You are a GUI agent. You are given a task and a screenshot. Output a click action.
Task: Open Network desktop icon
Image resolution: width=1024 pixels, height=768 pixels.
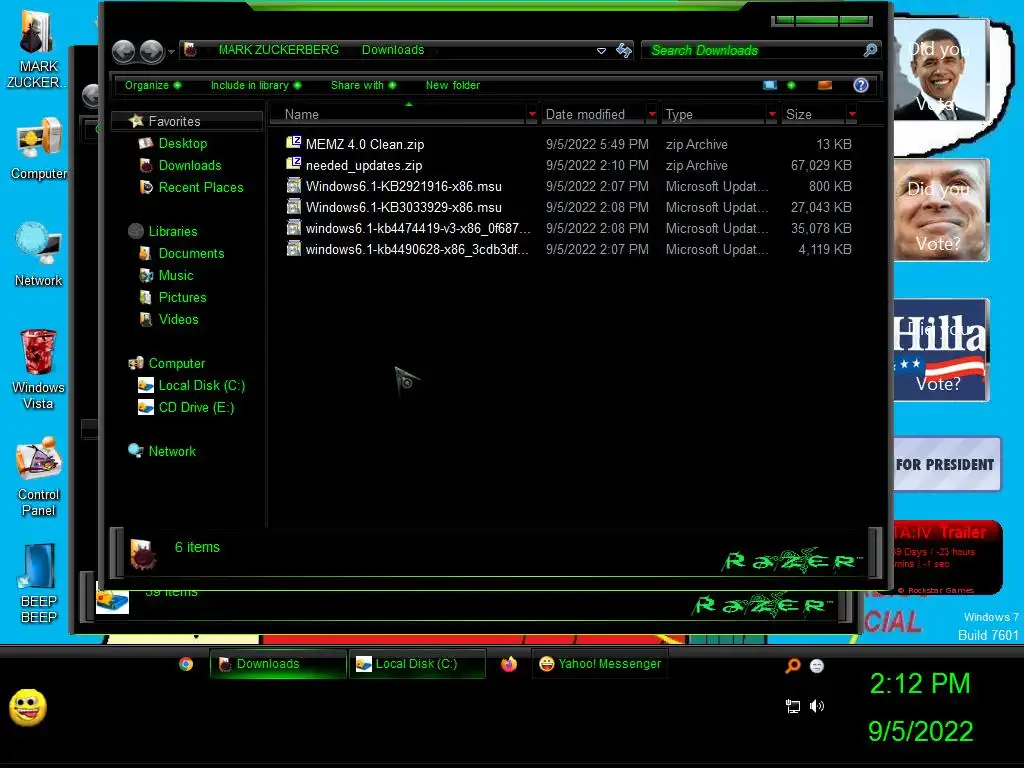pyautogui.click(x=38, y=255)
